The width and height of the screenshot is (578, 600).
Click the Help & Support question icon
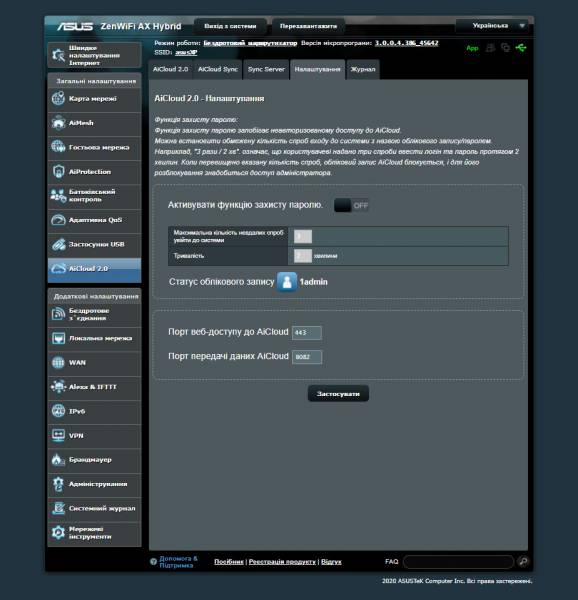(x=153, y=562)
